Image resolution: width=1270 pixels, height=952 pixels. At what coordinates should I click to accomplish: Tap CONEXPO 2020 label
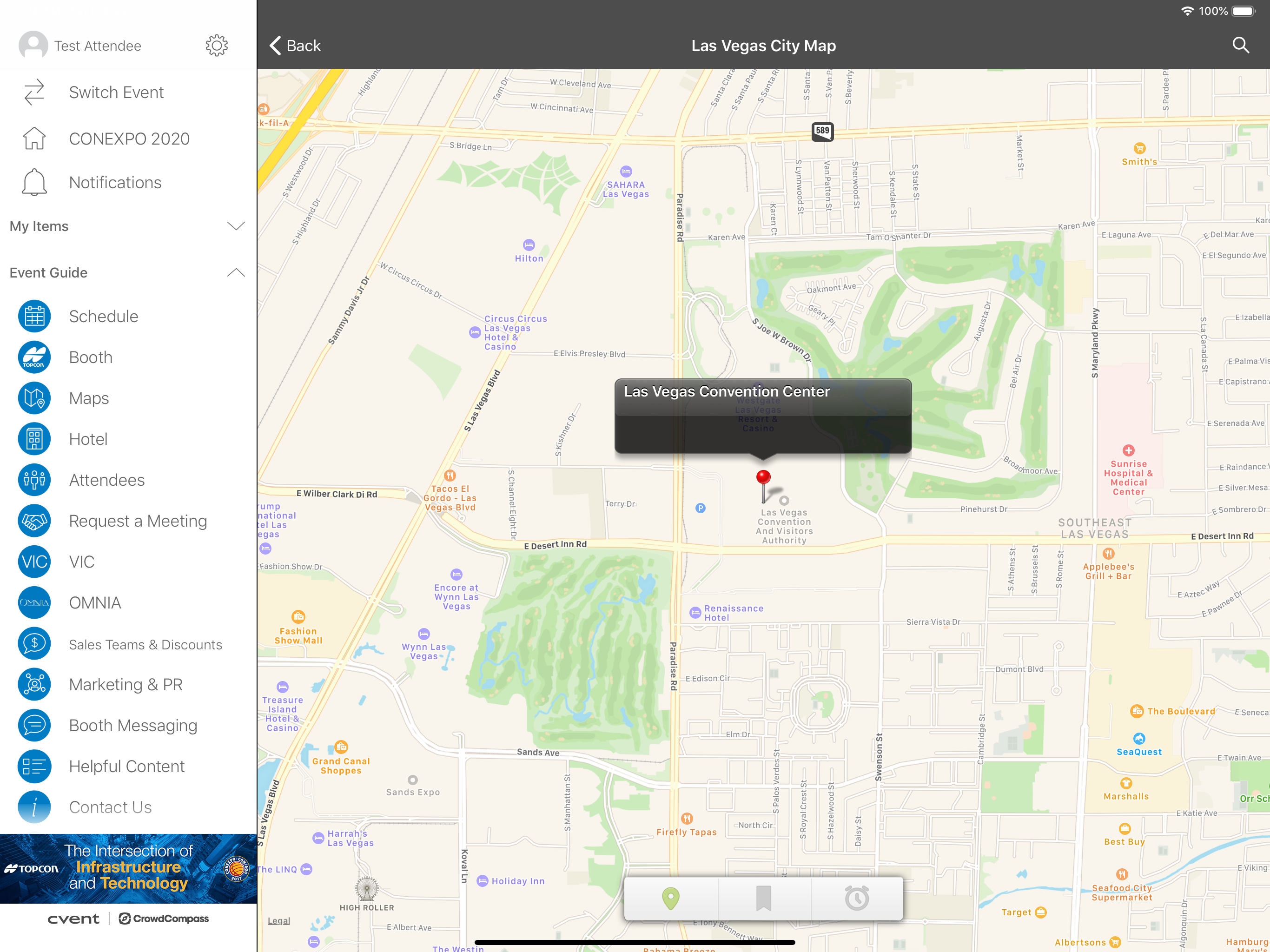[129, 139]
